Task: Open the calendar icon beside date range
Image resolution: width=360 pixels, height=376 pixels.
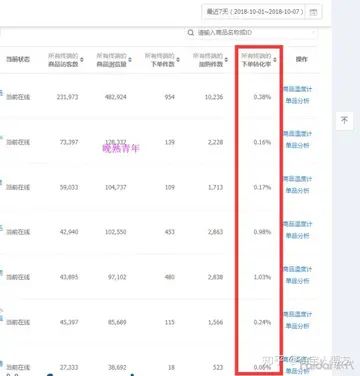Action: point(313,12)
